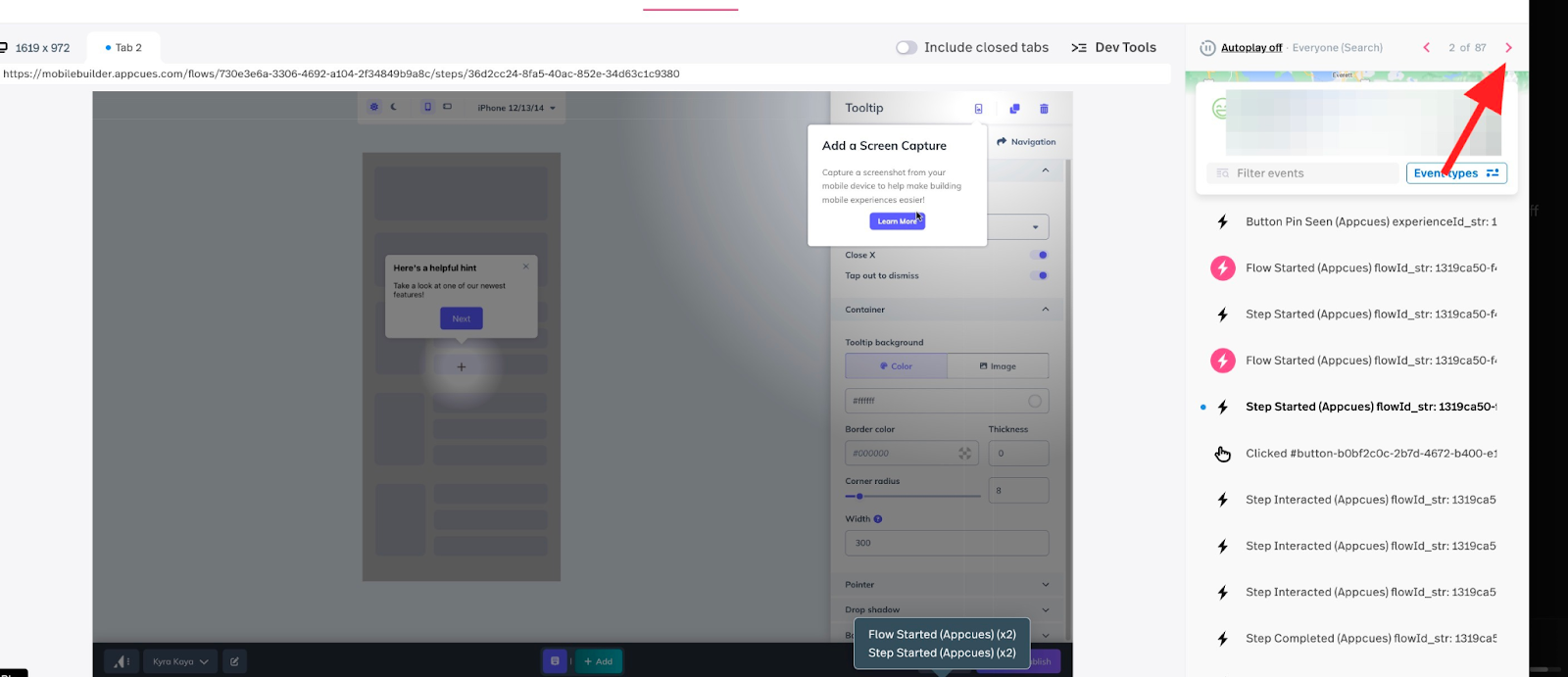This screenshot has width=1568, height=677.
Task: Open the Width help question-mark icon
Action: pyautogui.click(x=878, y=519)
